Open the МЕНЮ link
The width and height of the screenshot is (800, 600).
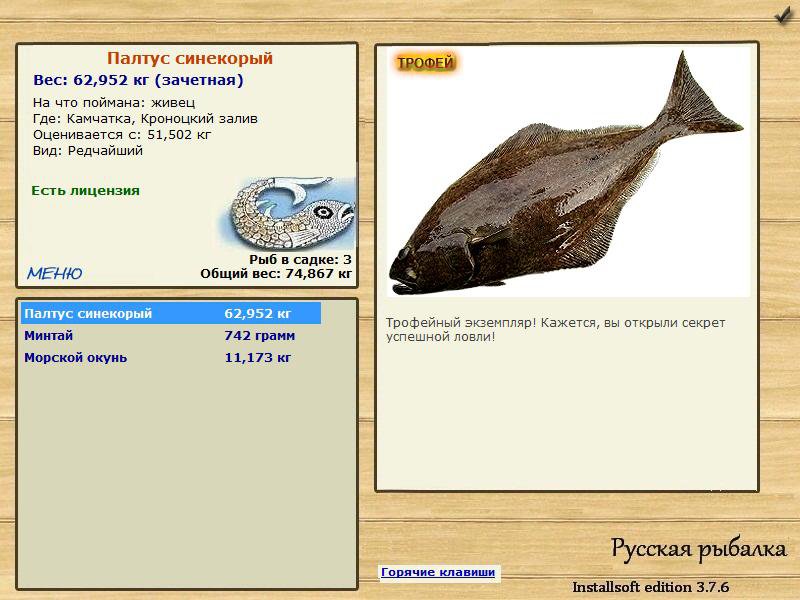point(55,273)
